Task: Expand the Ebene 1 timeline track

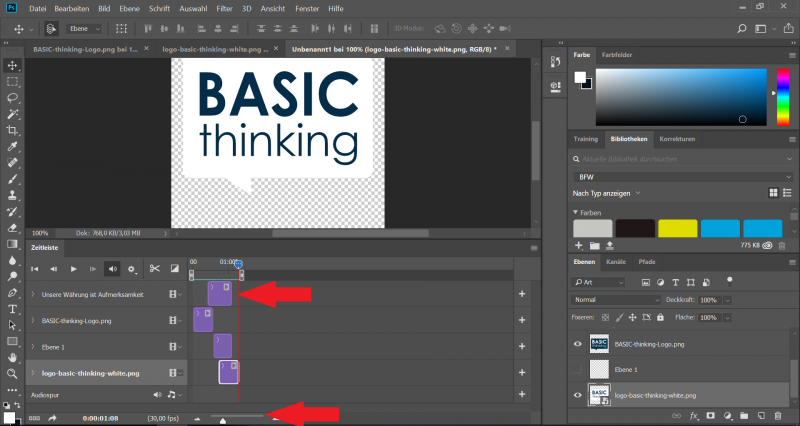Action: point(33,347)
